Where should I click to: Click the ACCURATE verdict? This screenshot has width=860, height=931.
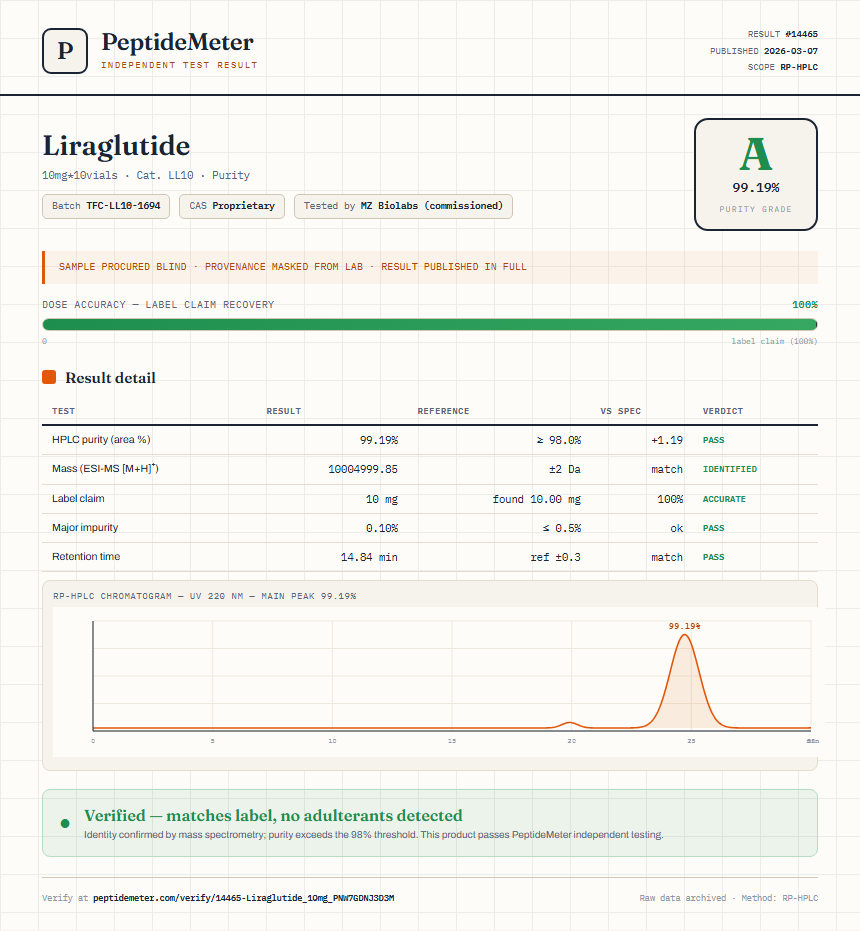[x=724, y=499]
